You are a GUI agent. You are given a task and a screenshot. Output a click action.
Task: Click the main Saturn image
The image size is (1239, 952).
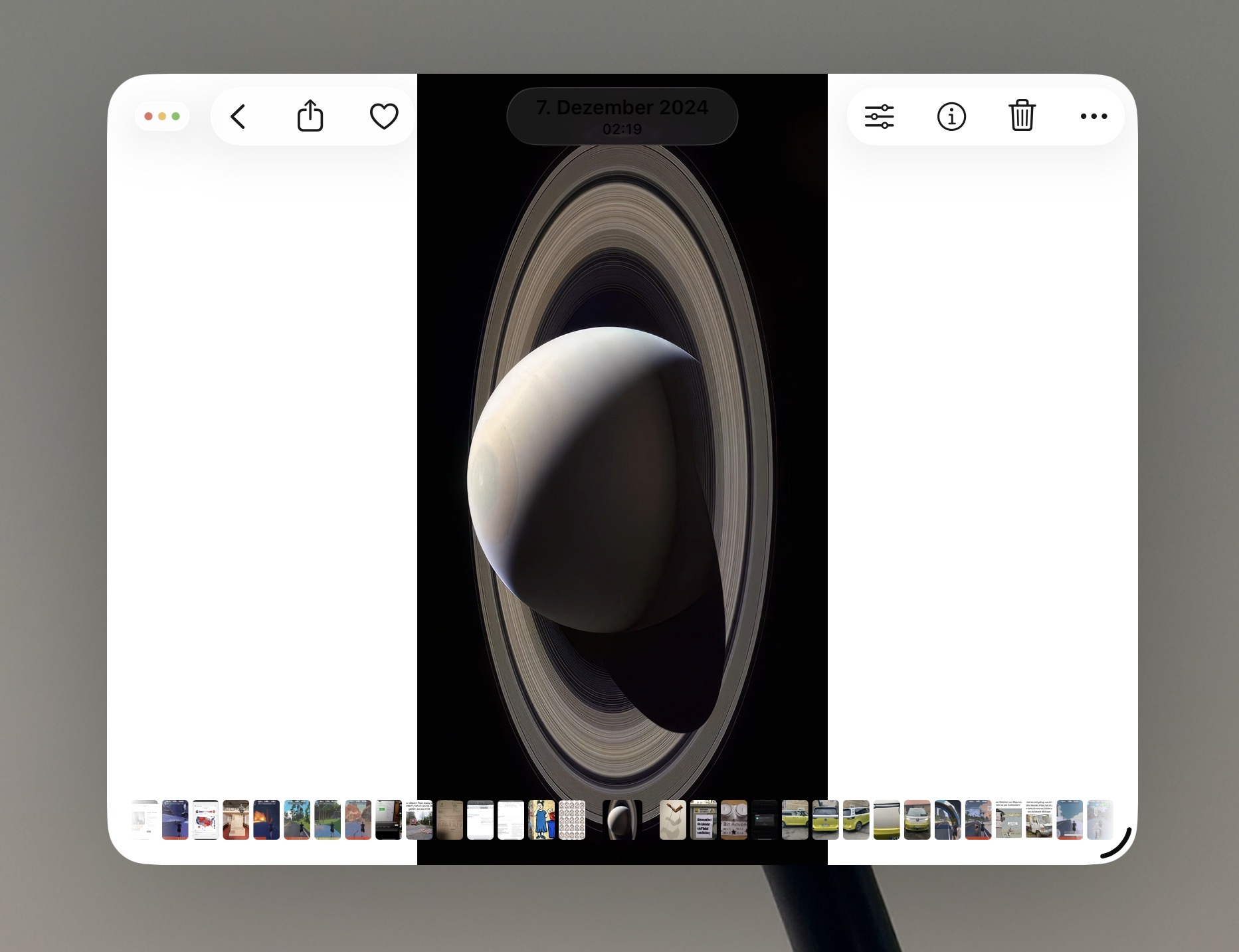622,465
